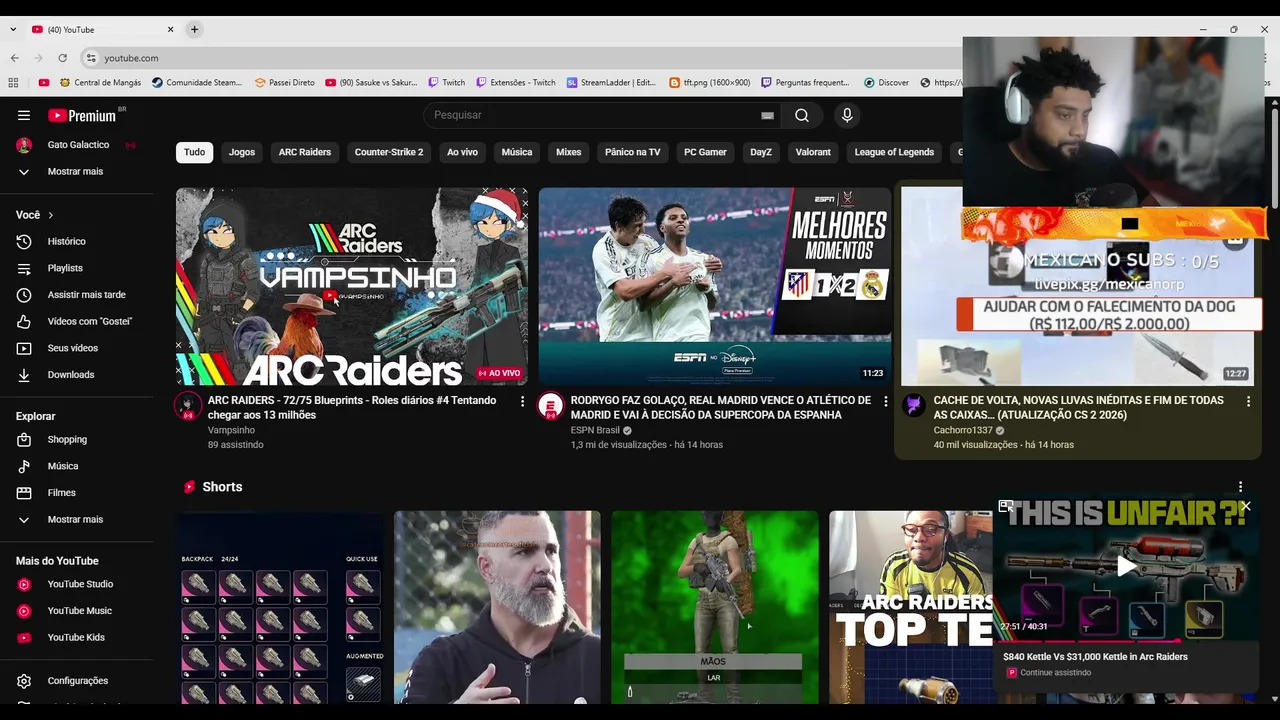Open options menu for ARC RAIDERS livestream

[522, 401]
